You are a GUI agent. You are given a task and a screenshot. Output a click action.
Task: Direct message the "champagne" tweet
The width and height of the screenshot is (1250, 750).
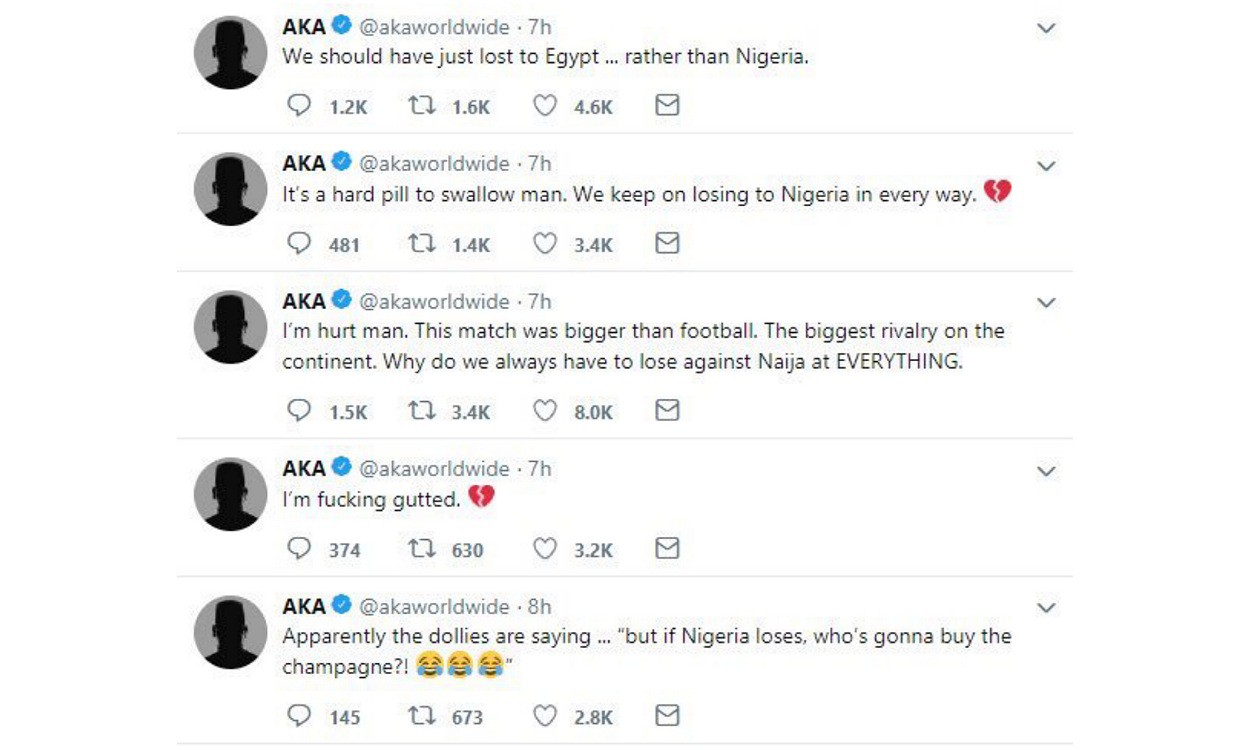(667, 716)
